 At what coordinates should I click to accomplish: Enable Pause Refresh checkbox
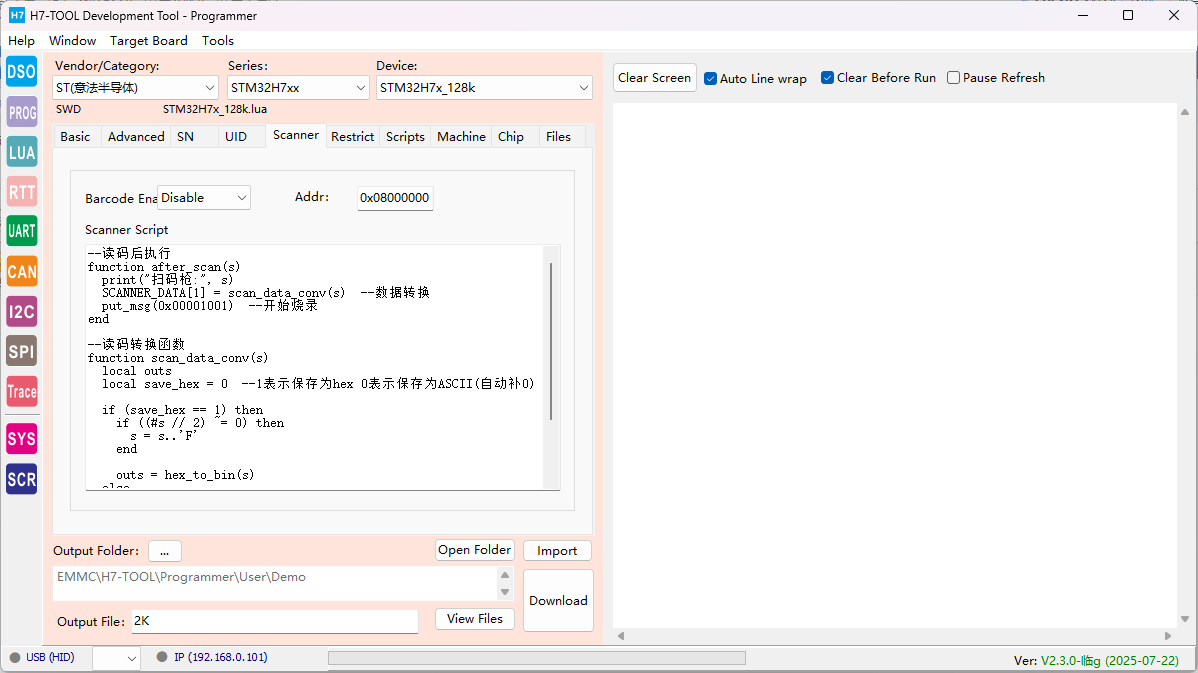[996, 78]
